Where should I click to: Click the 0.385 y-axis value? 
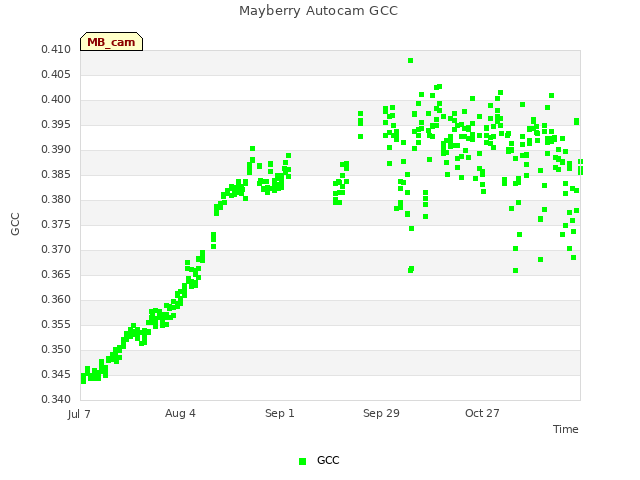point(56,174)
